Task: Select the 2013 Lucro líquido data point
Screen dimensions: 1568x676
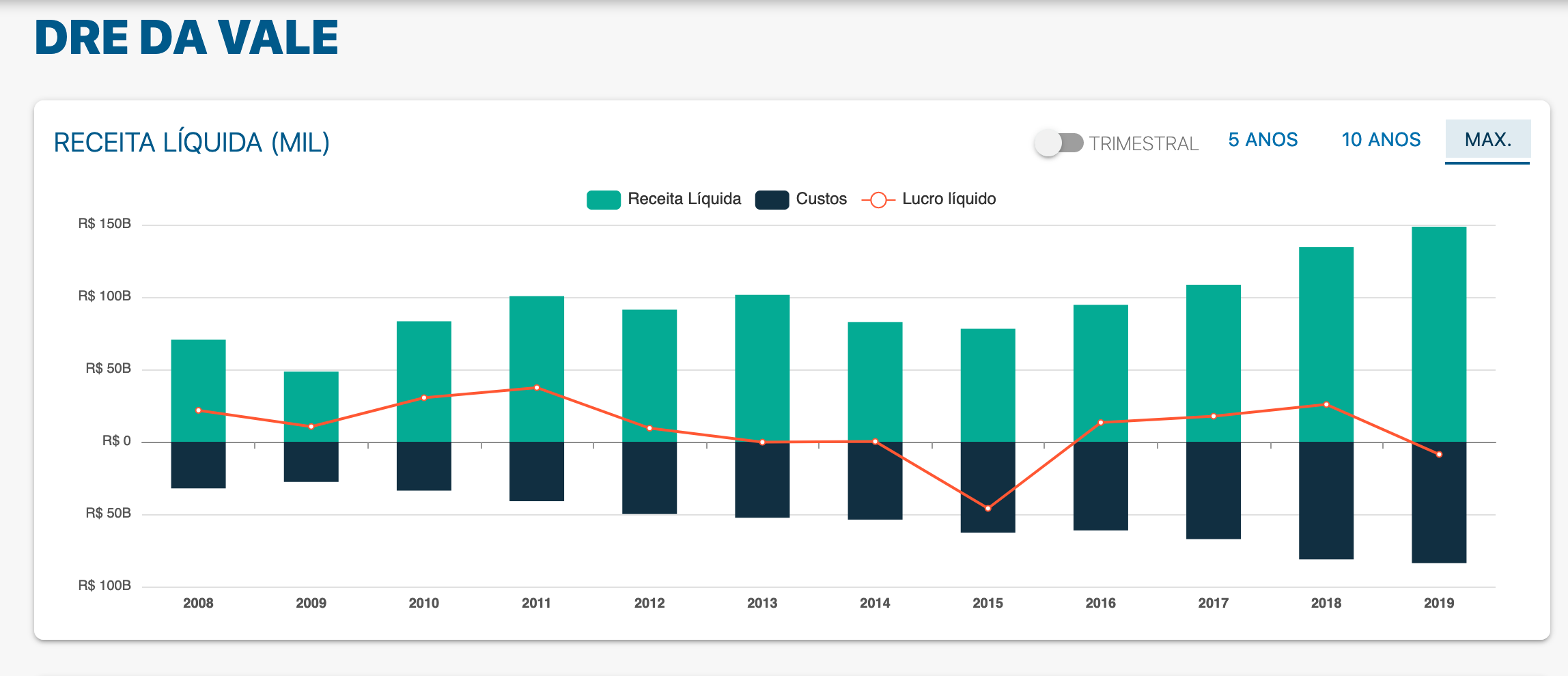Action: point(762,442)
